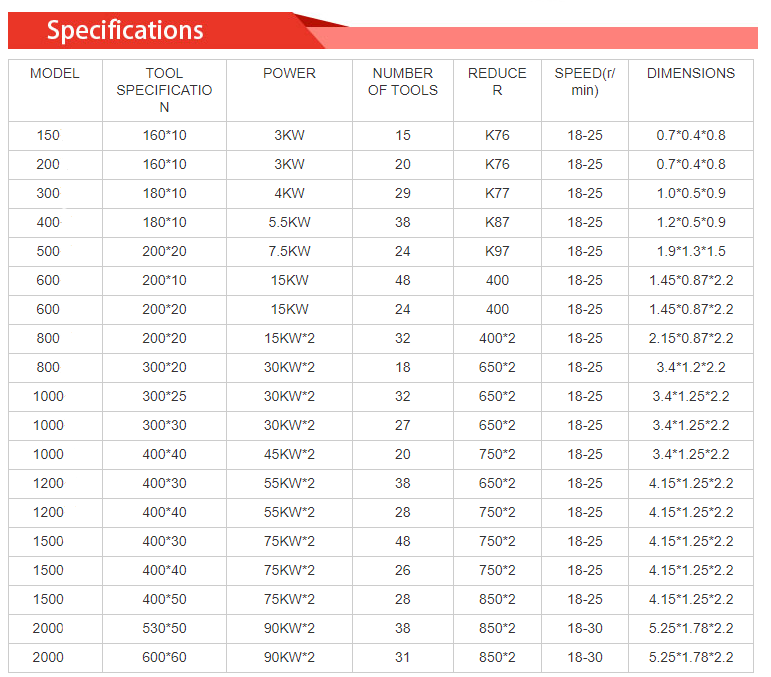Image resolution: width=771 pixels, height=677 pixels.
Task: Click 90KW*2 power in the 530*50 row
Action: 289,628
